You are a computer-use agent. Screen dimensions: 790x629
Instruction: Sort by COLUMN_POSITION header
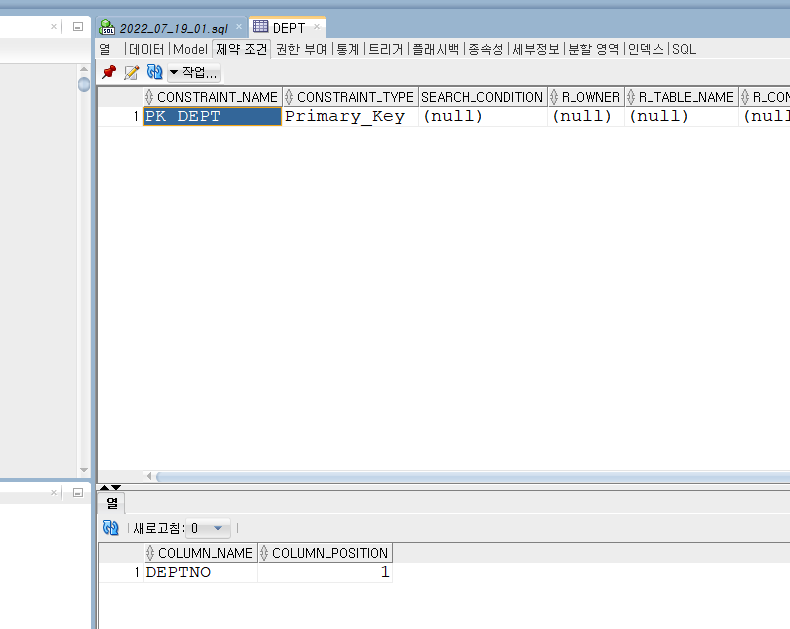(325, 553)
